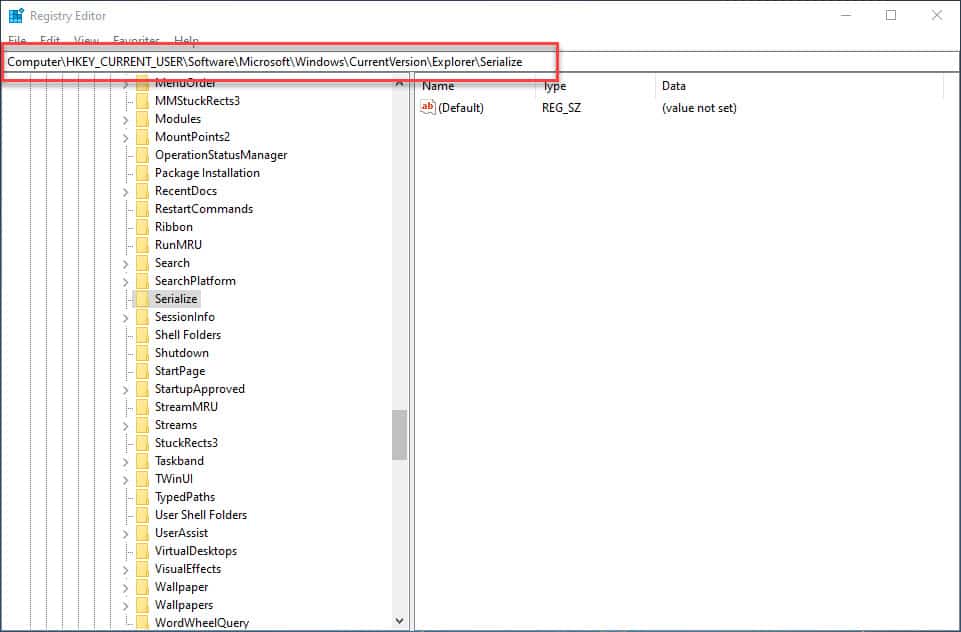This screenshot has height=632, width=961.
Task: Open the File menu
Action: pos(17,40)
